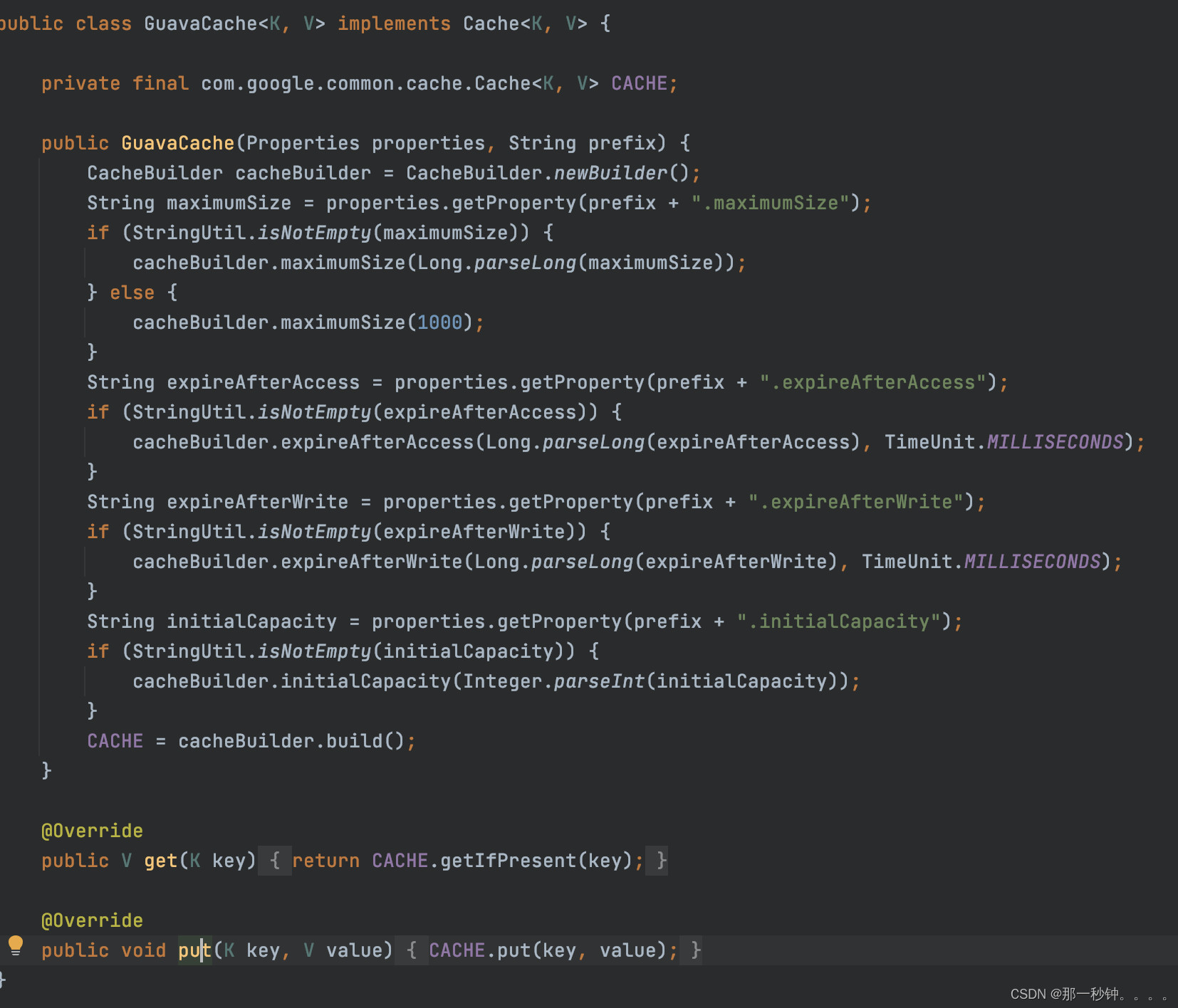Click the number 1000 literal
Image resolution: width=1178 pixels, height=1008 pixels.
click(439, 322)
